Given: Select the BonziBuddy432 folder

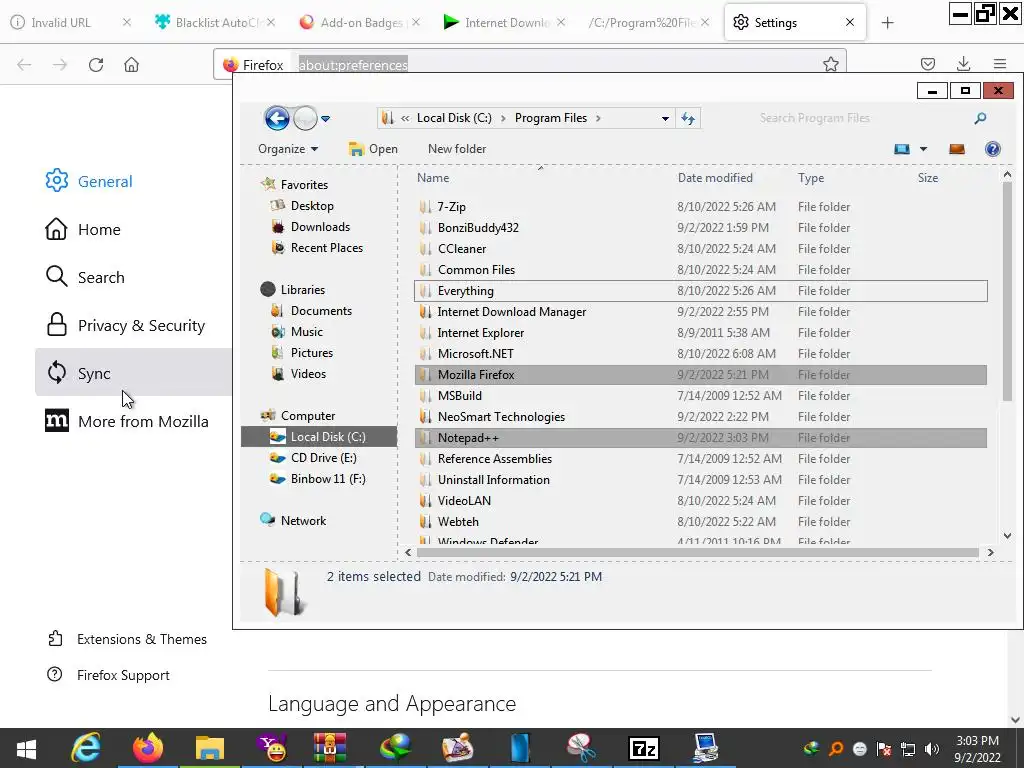Looking at the screenshot, I should point(701,227).
